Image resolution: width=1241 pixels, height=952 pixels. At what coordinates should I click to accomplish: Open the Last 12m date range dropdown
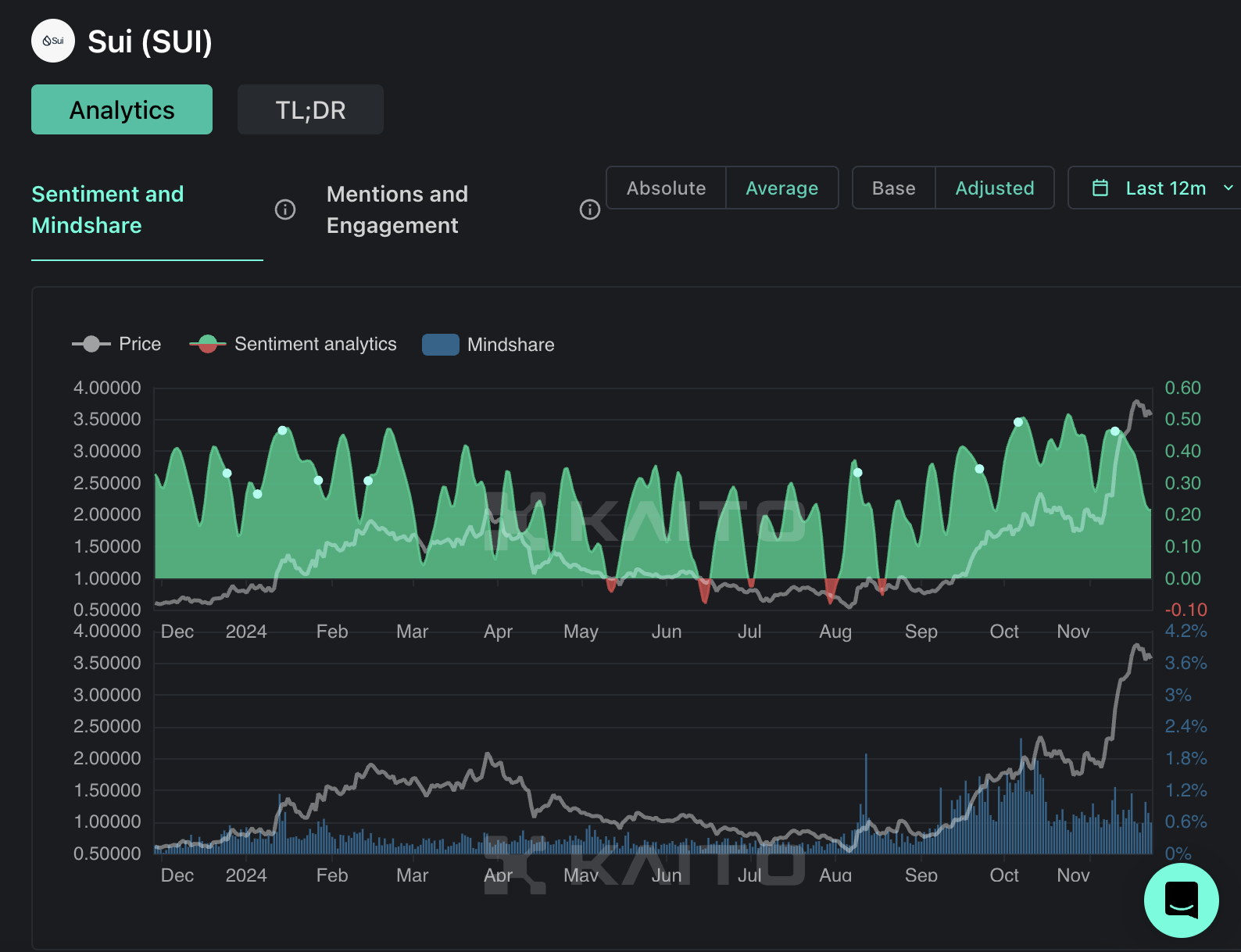[1155, 188]
